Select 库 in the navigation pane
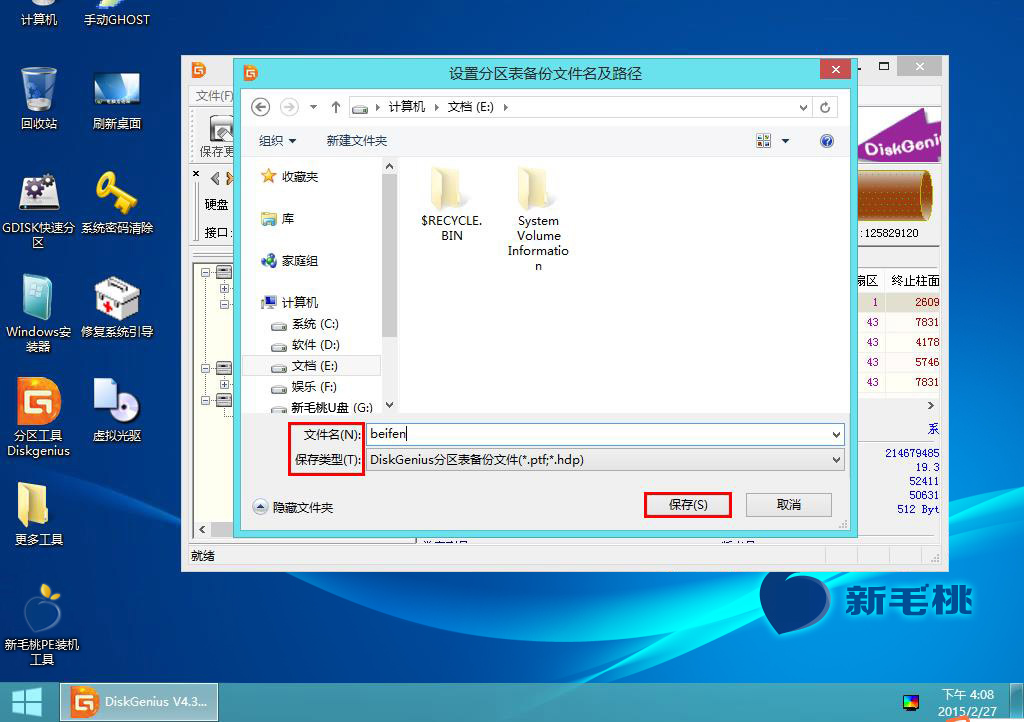This screenshot has width=1024, height=722. (277, 219)
